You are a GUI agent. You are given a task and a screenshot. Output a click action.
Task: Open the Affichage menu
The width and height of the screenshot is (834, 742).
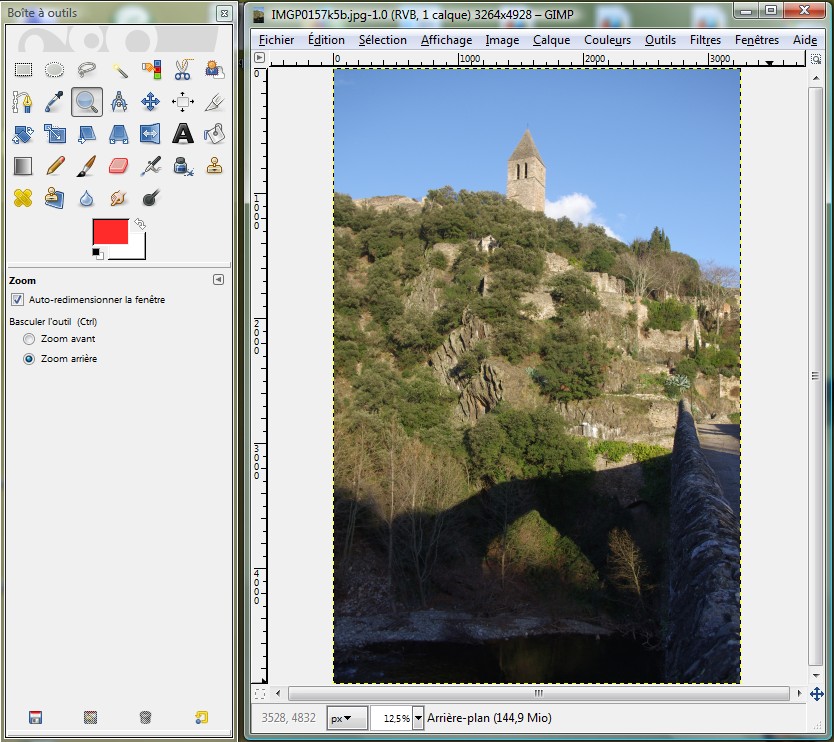coord(446,40)
